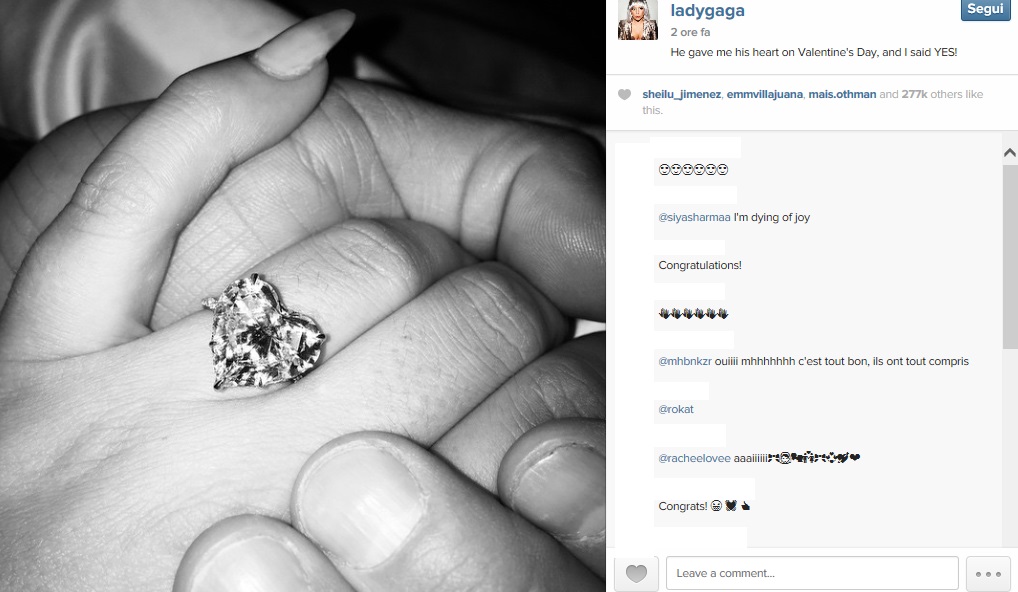Open the ladygaga username link

point(707,10)
